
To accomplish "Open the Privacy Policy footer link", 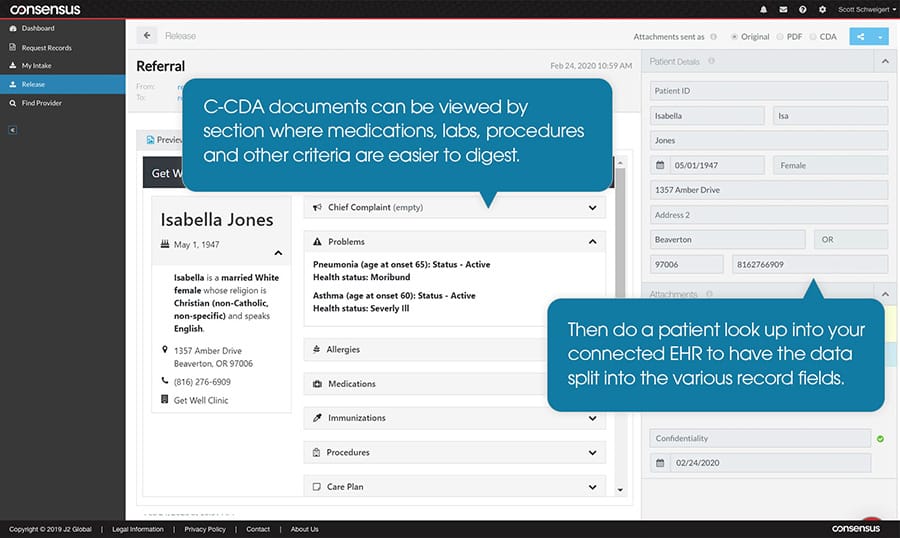I will 204,529.
